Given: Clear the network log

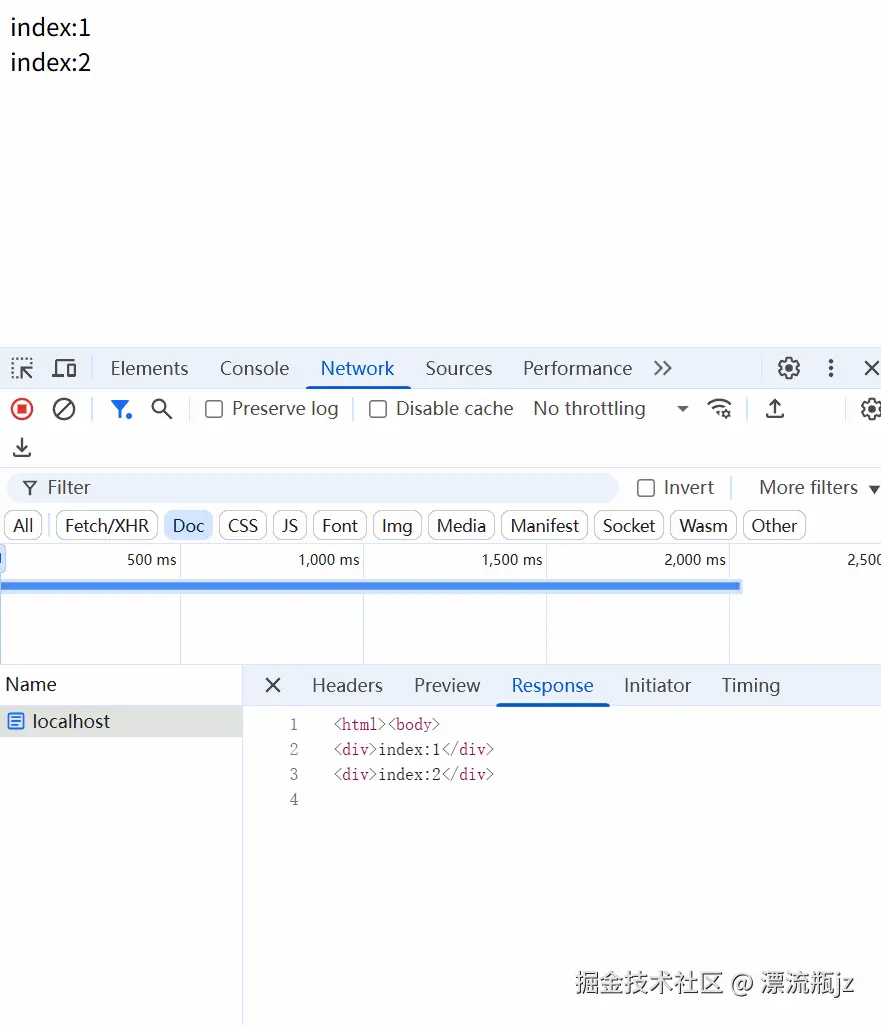Looking at the screenshot, I should pos(64,409).
